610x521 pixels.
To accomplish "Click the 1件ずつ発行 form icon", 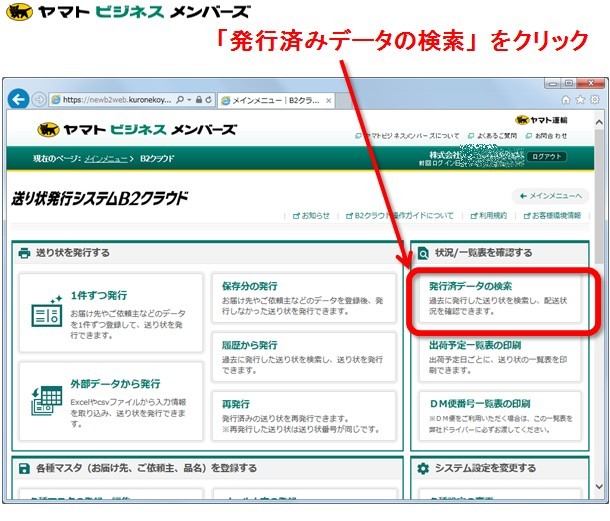I will (47, 312).
